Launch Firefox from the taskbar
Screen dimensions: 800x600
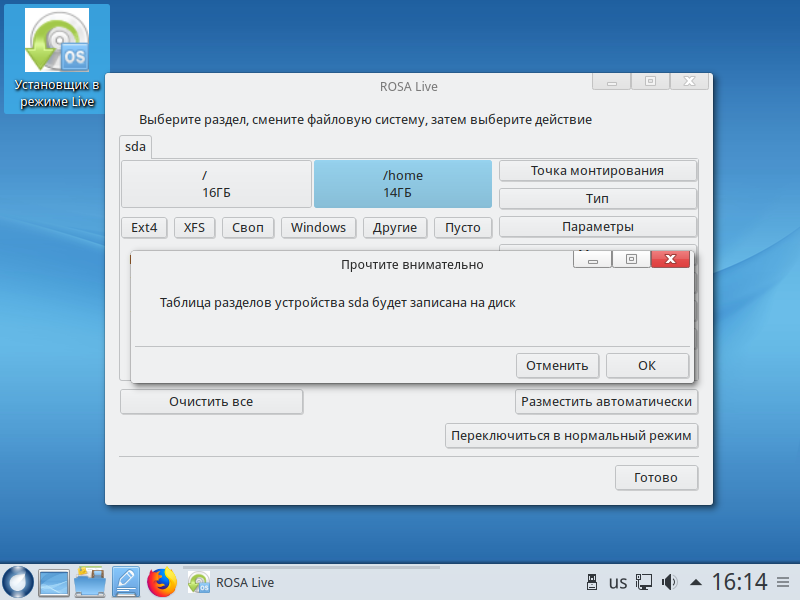(x=161, y=582)
